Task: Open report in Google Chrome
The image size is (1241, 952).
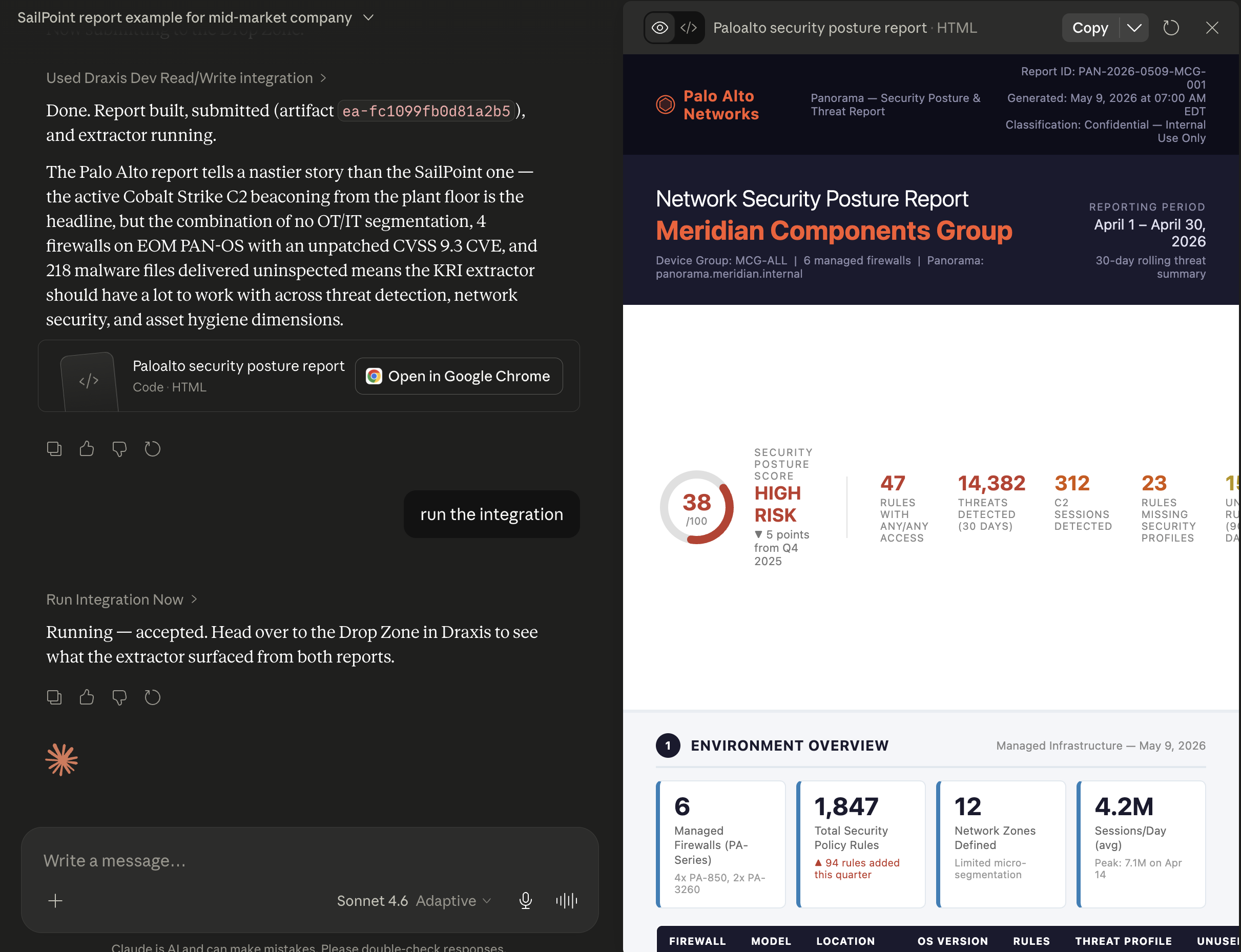Action: (459, 376)
